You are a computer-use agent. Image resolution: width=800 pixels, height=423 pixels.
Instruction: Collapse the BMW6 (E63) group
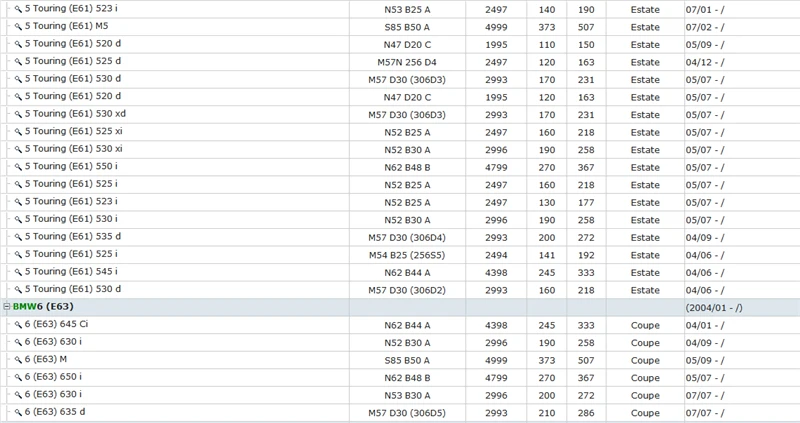coord(7,307)
